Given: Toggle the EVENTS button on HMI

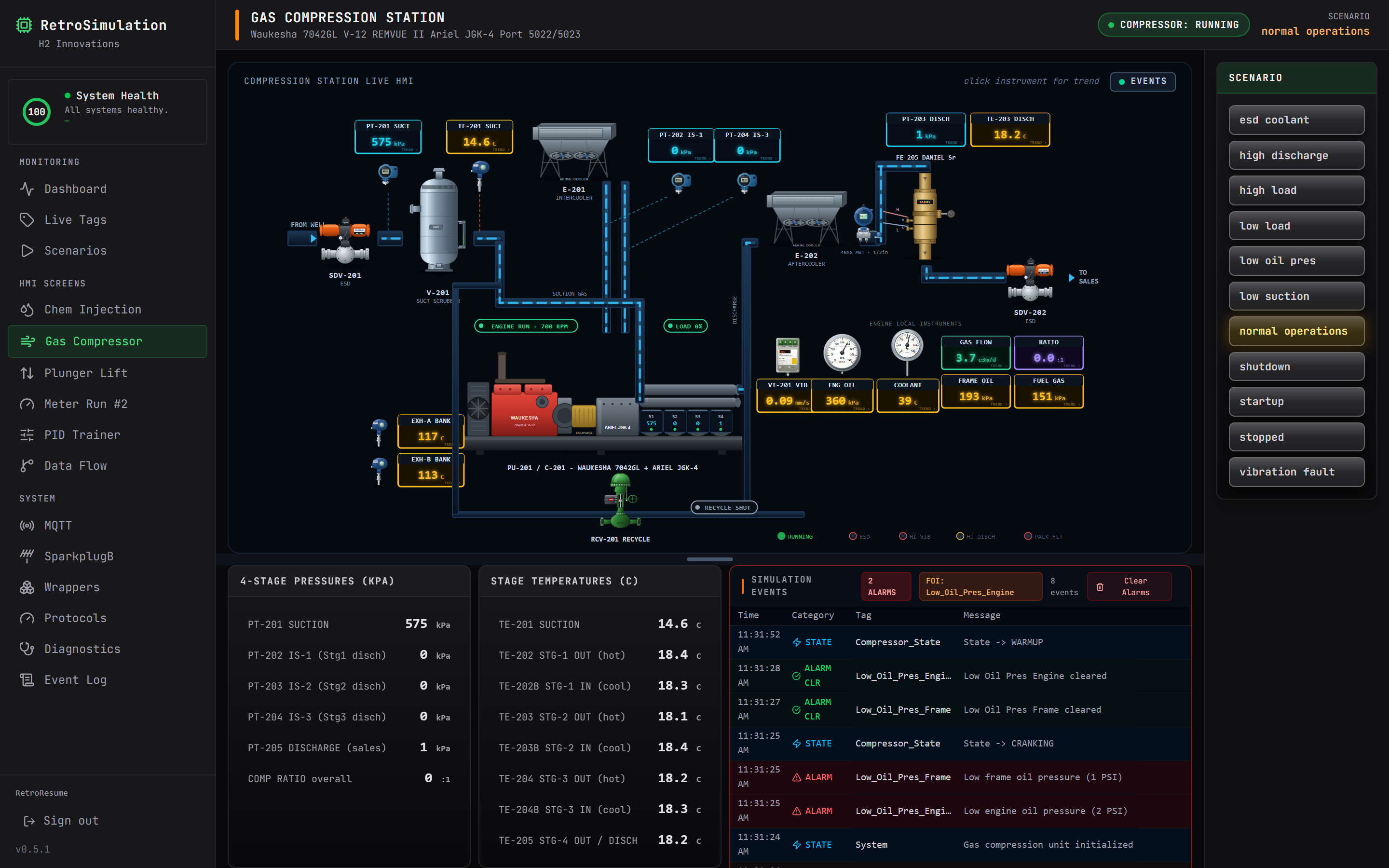Looking at the screenshot, I should (1142, 81).
